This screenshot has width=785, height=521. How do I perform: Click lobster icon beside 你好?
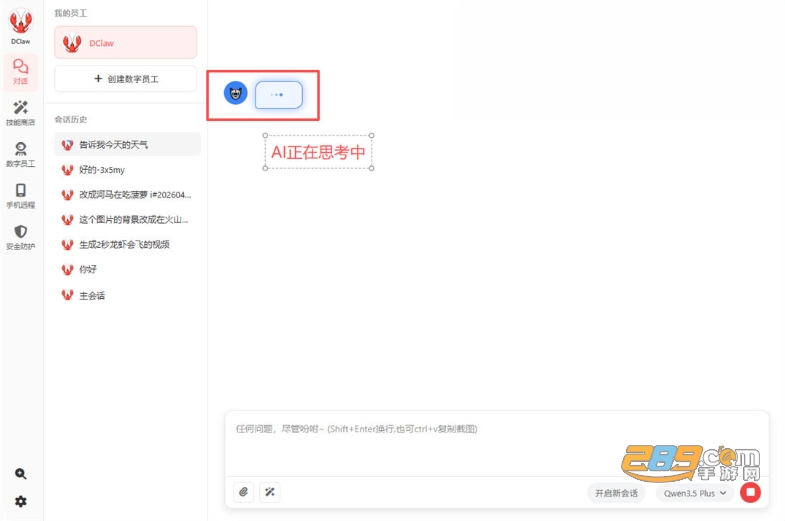(x=68, y=269)
